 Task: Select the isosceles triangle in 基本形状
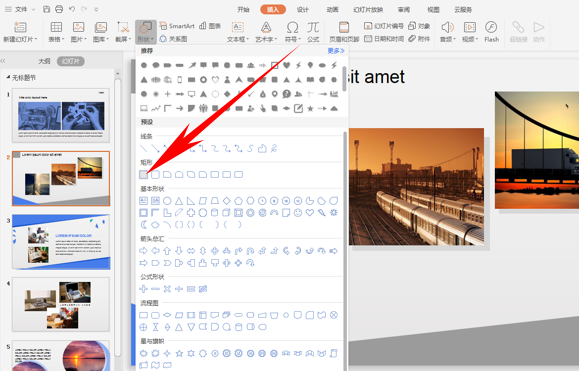tap(179, 201)
